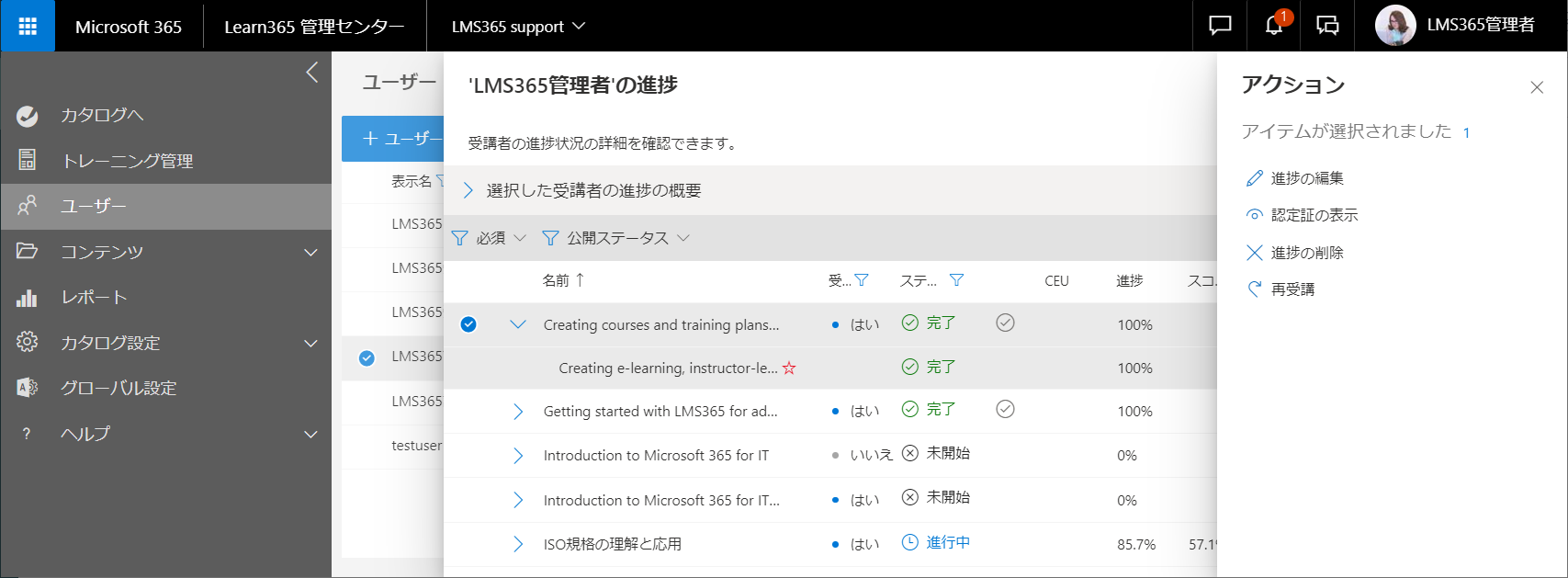Click 完了 status icon of Getting started row
This screenshot has height=578, width=1568.
[x=910, y=409]
